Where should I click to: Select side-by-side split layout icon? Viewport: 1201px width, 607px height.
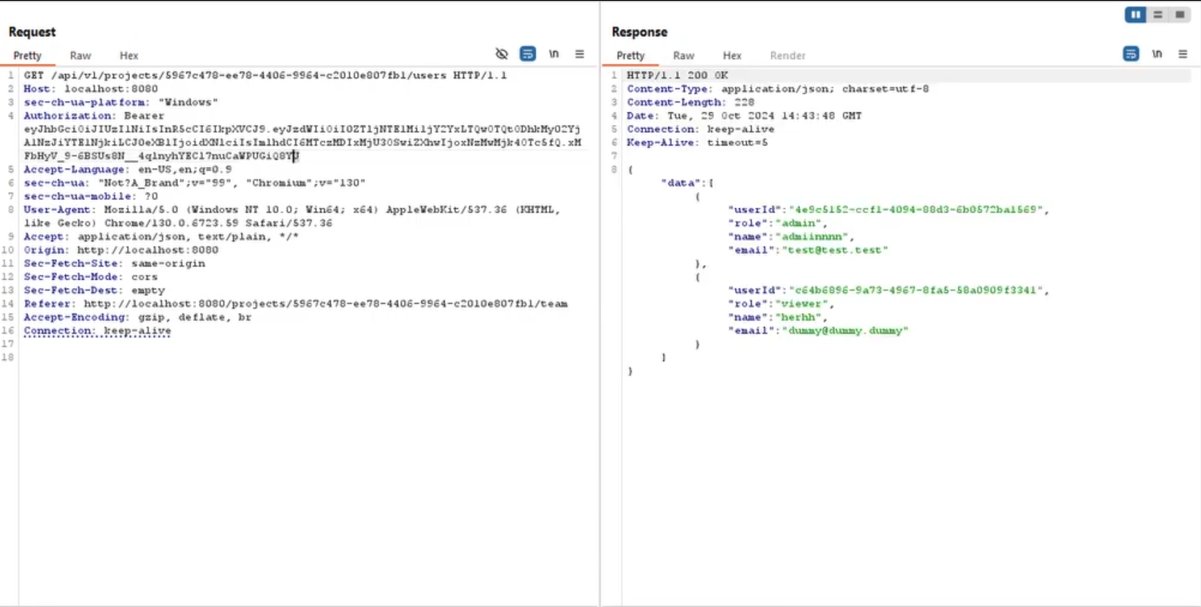1136,15
